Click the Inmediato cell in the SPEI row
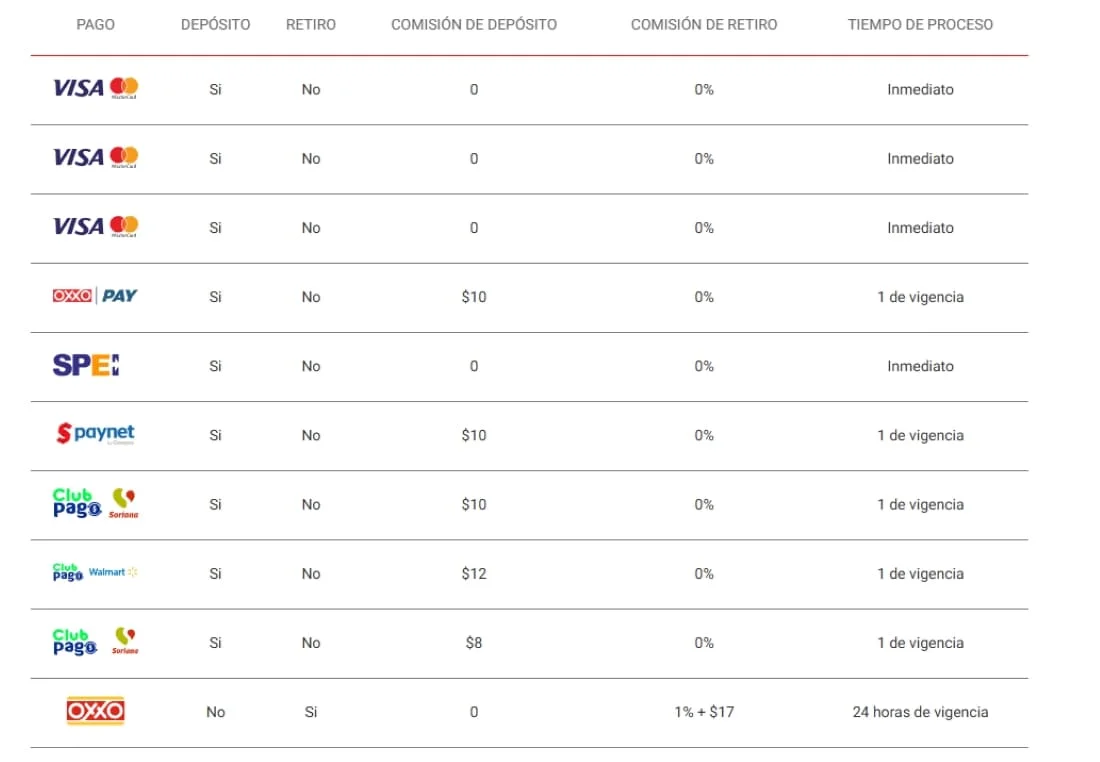 click(920, 366)
